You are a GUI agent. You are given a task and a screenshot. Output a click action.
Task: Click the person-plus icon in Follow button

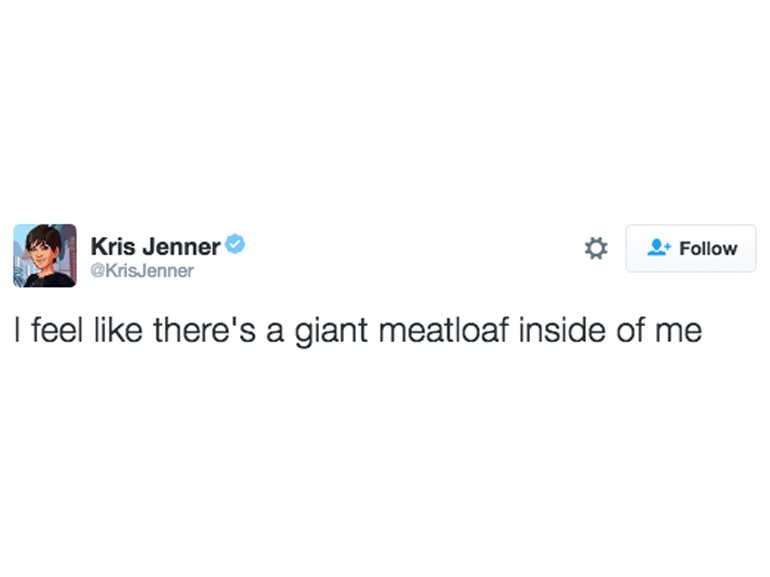coord(658,248)
